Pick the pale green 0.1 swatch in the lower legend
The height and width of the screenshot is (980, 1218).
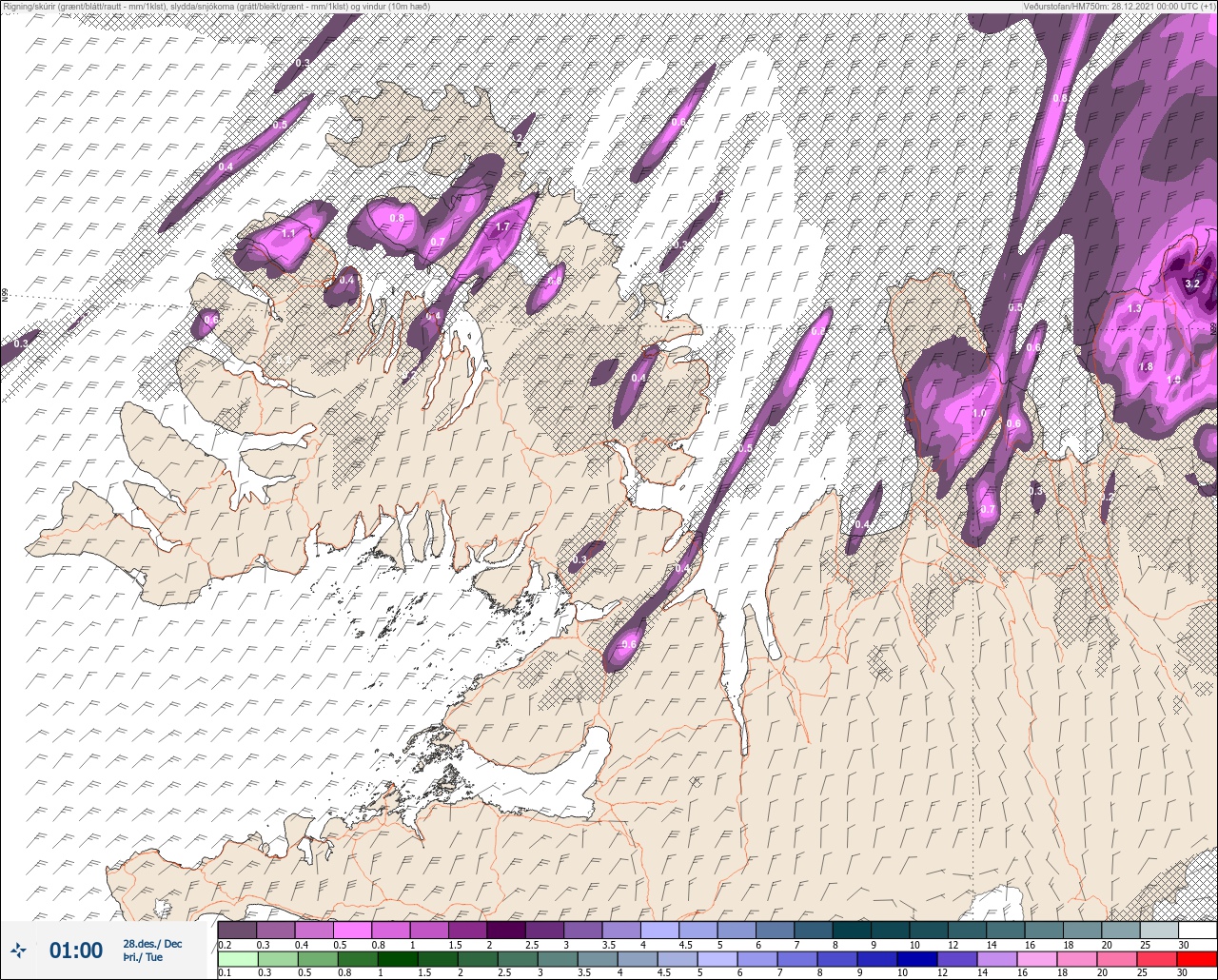point(237,958)
